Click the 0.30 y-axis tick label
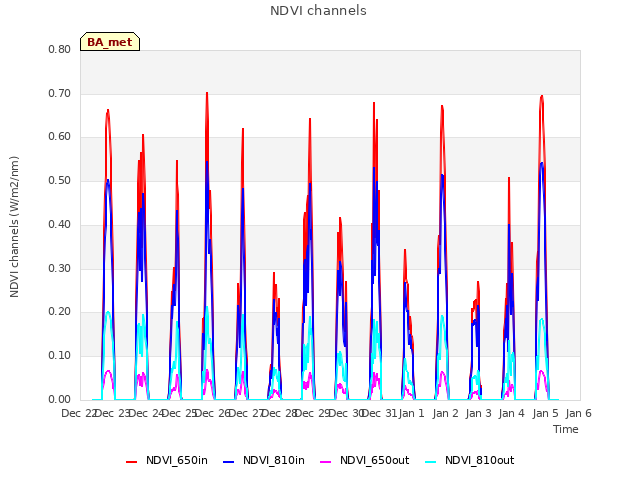This screenshot has height=480, width=640. tap(60, 268)
